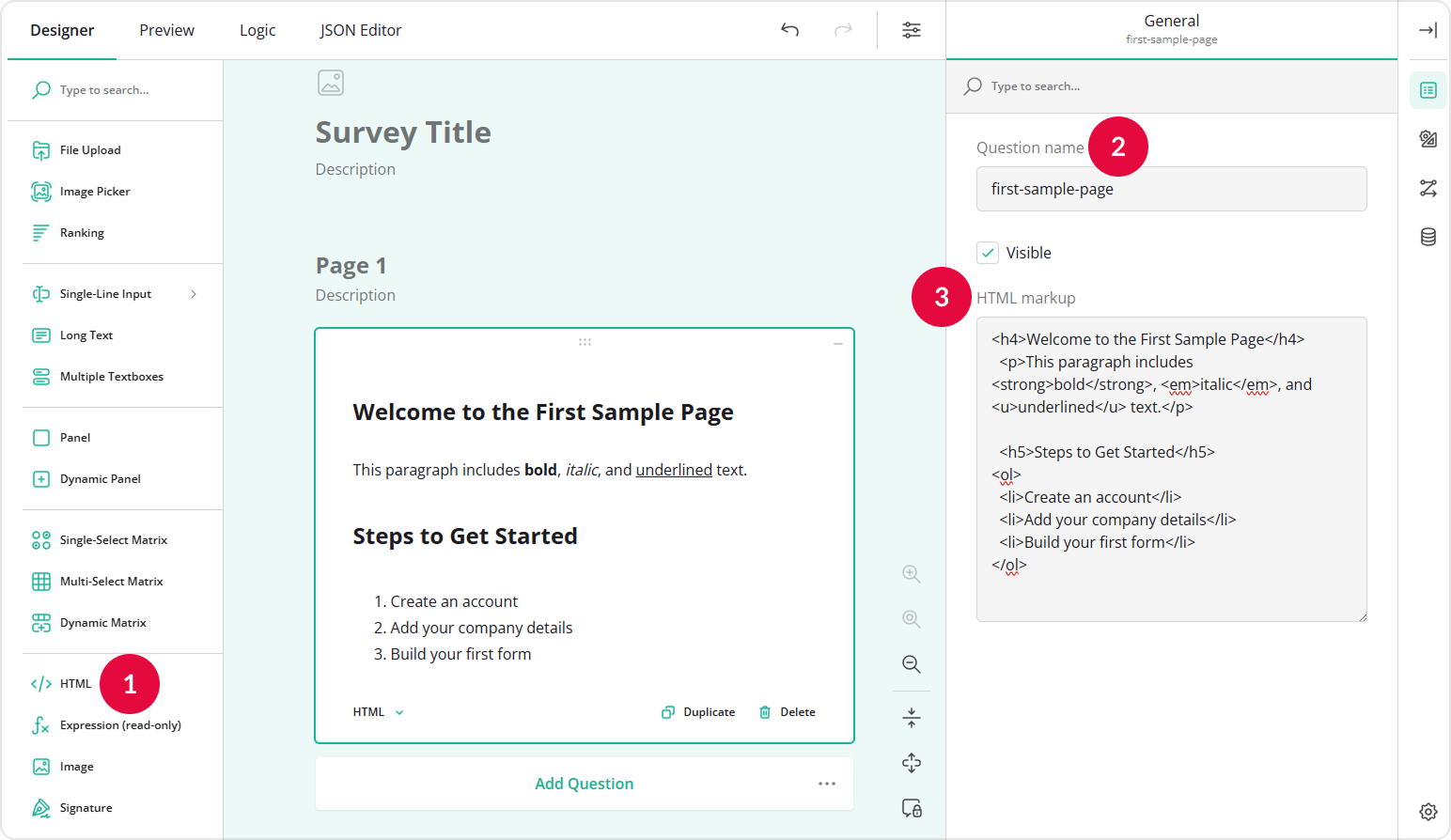Collapse the HTML question block

(x=837, y=345)
